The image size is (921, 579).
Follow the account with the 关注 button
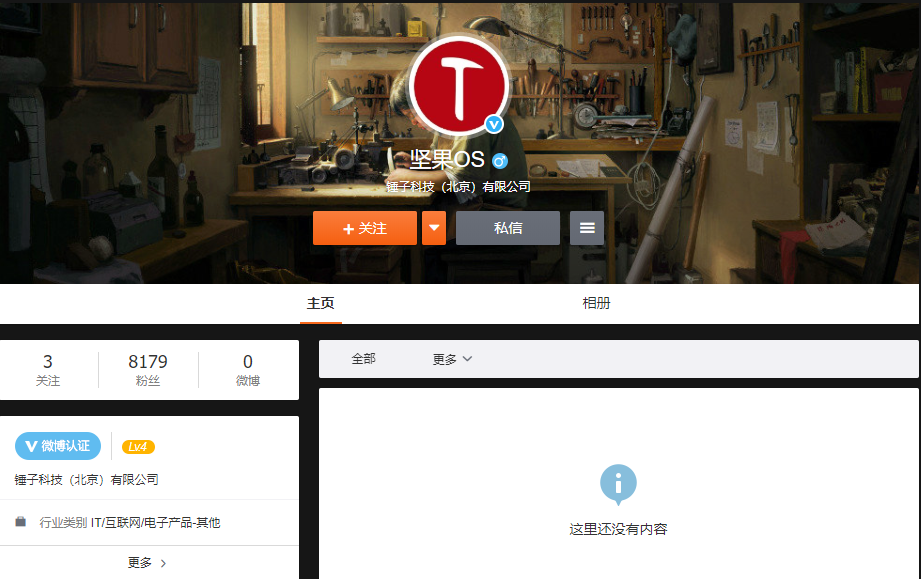pos(365,228)
